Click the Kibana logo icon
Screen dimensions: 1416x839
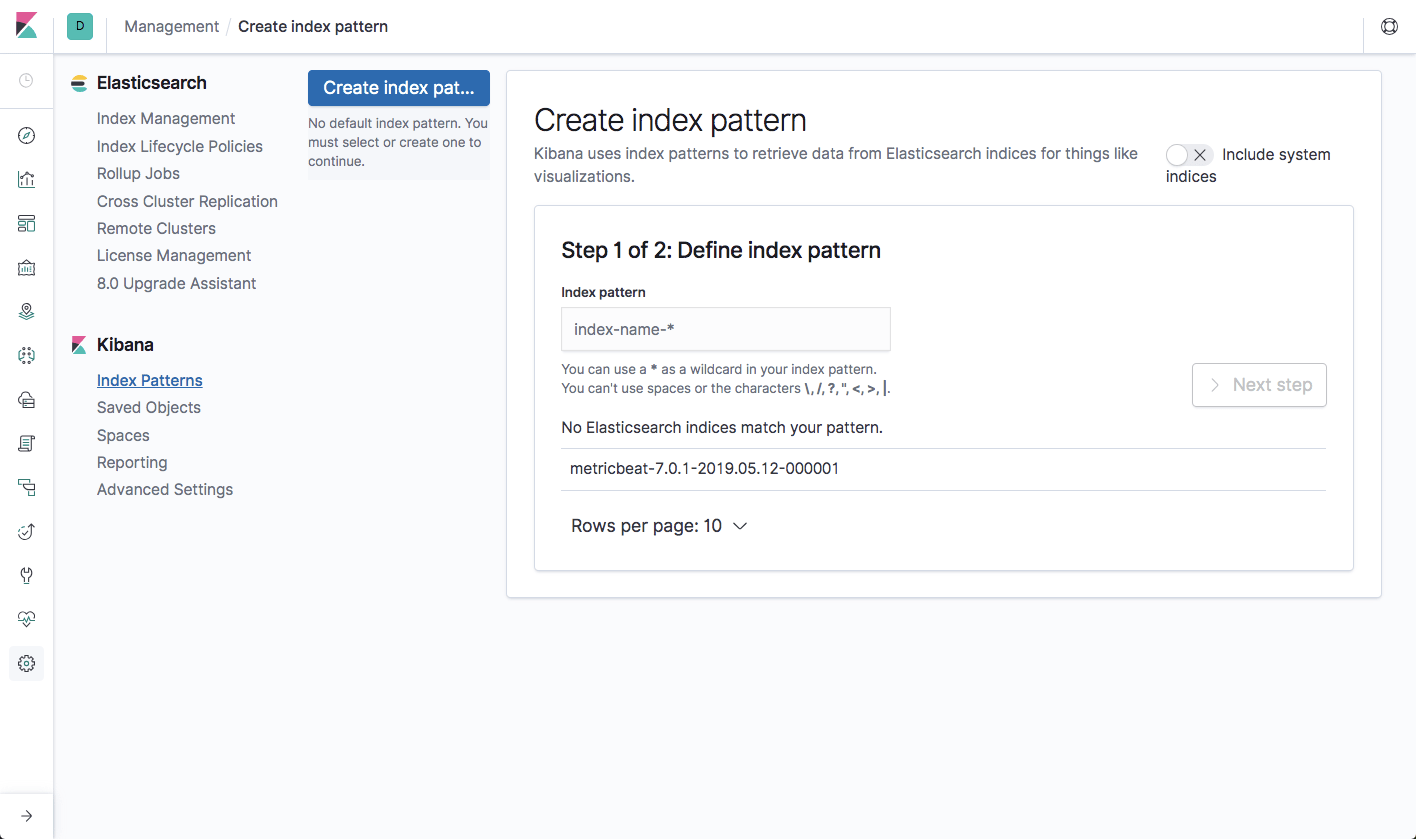point(26,26)
